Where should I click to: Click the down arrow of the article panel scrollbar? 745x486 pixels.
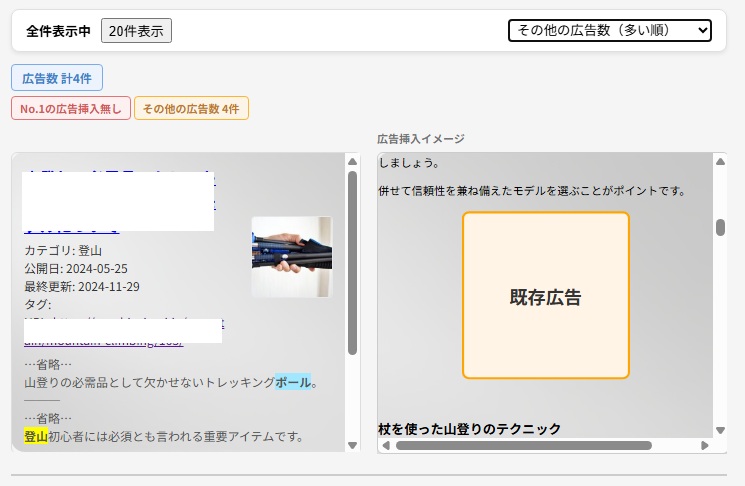tap(352, 445)
